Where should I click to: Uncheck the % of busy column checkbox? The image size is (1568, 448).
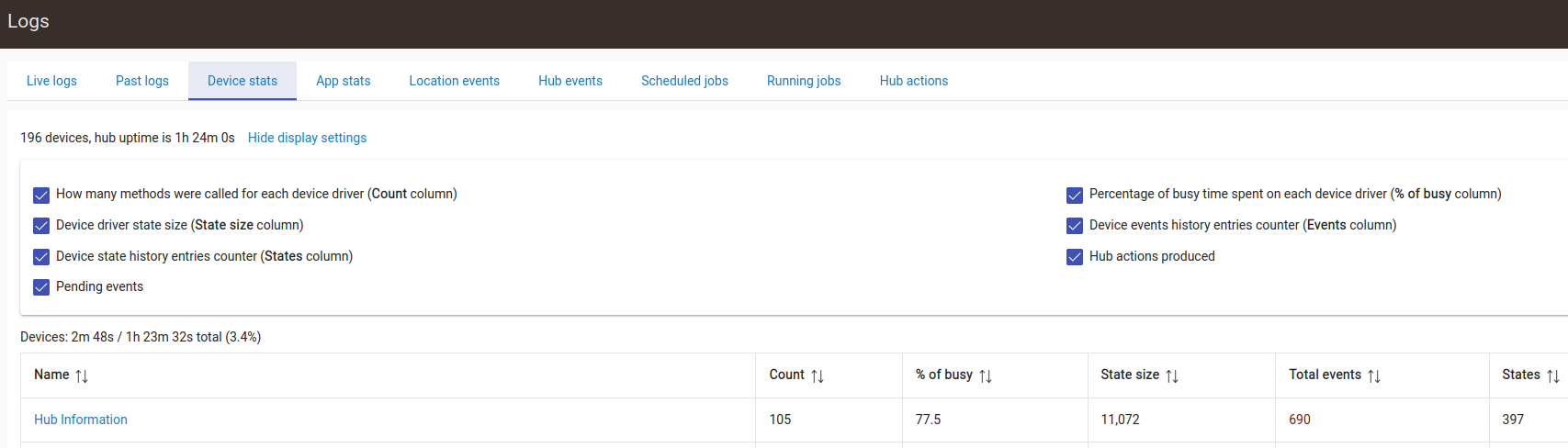click(x=1075, y=195)
